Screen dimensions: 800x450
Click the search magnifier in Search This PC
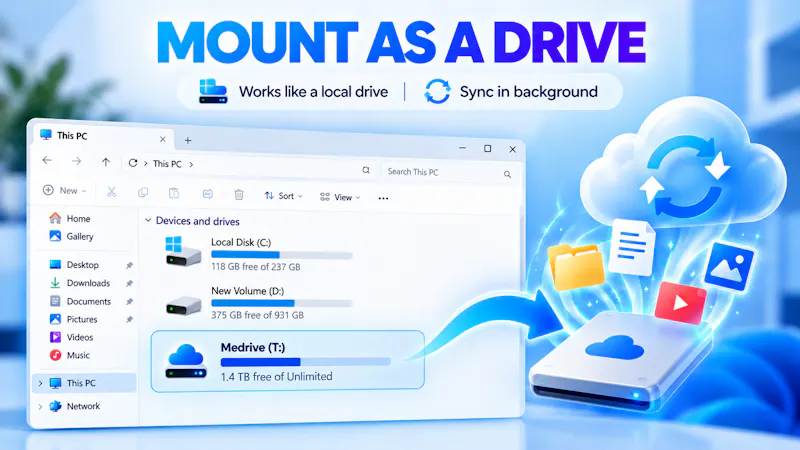507,174
